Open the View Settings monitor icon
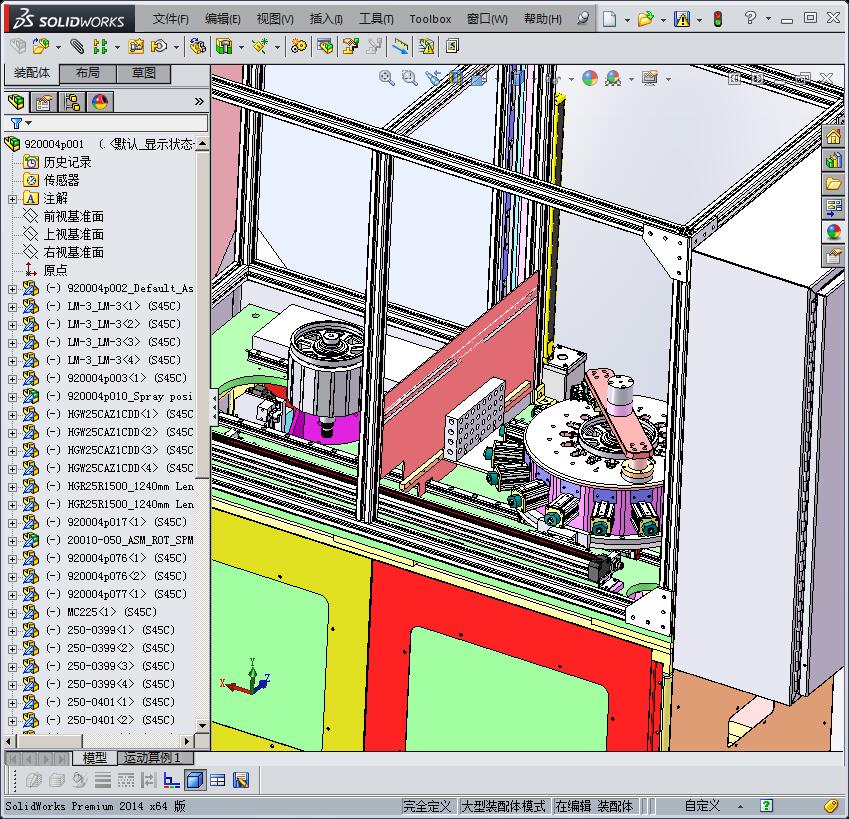 (x=650, y=78)
